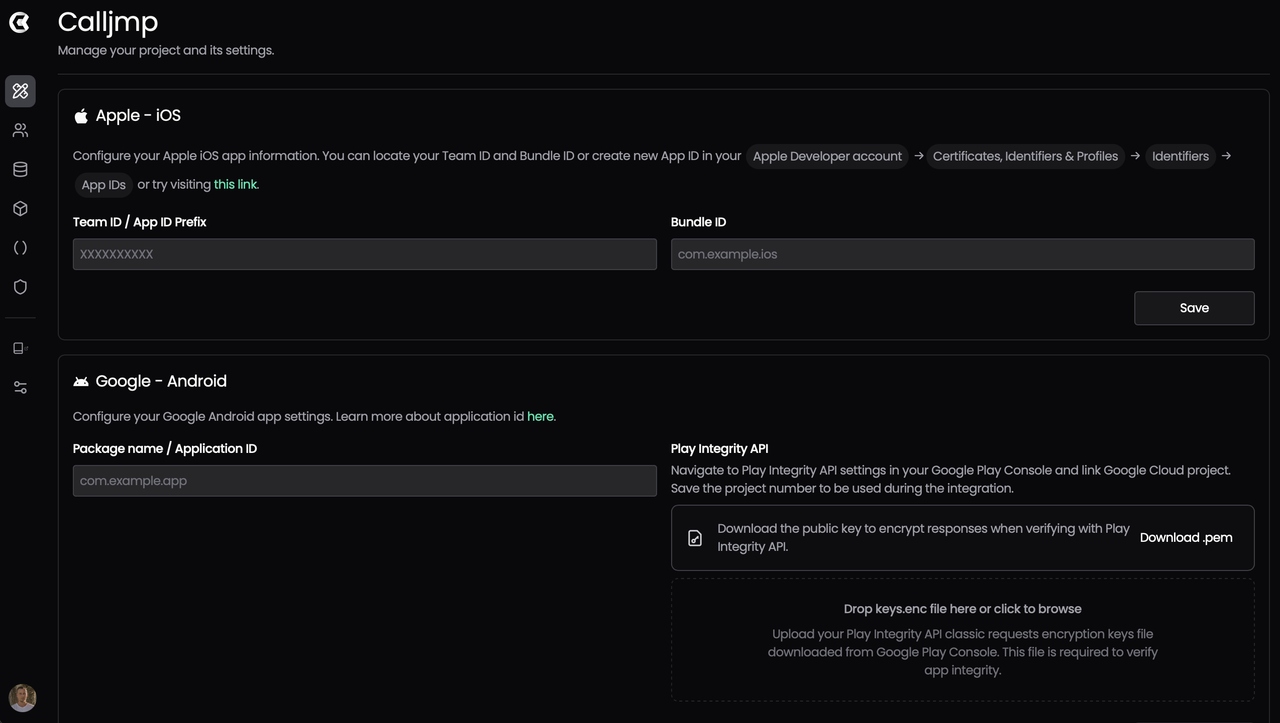The height and width of the screenshot is (723, 1280).
Task: Click the 'Apple - iOS' section heading
Action: [x=138, y=116]
